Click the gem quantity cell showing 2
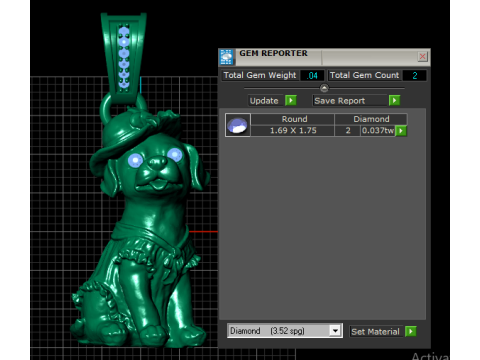This screenshot has width=480, height=360. click(348, 130)
